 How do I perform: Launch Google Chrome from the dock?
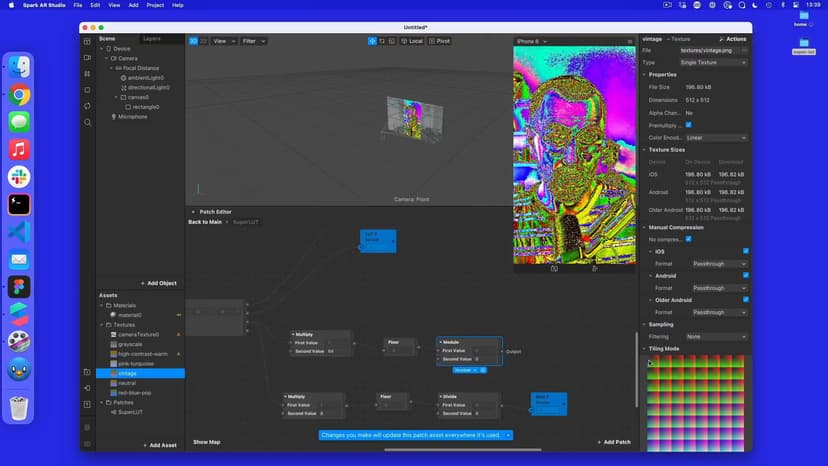[19, 95]
